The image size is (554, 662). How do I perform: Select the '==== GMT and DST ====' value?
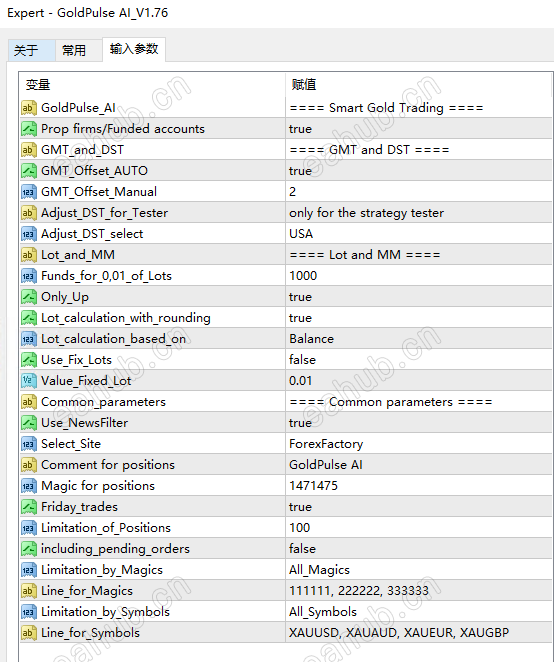point(369,150)
